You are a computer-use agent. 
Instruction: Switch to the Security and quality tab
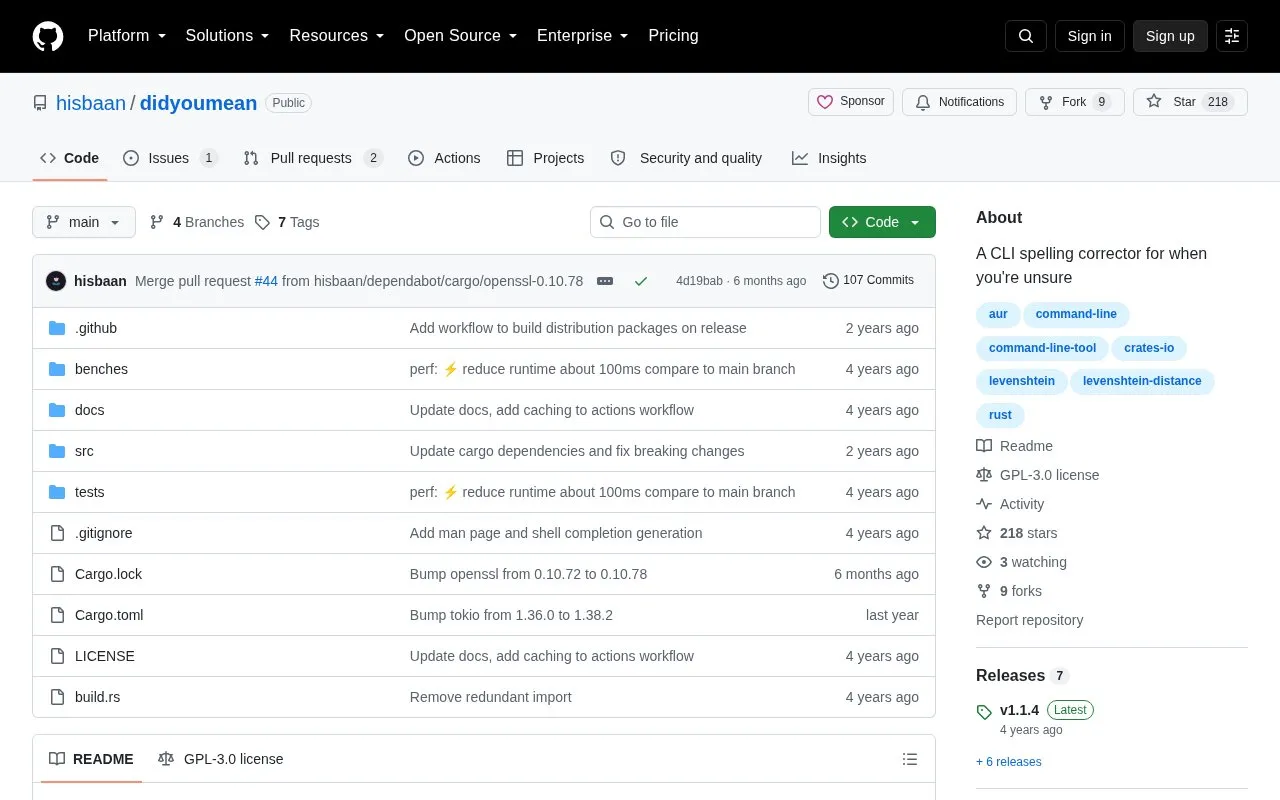click(686, 158)
